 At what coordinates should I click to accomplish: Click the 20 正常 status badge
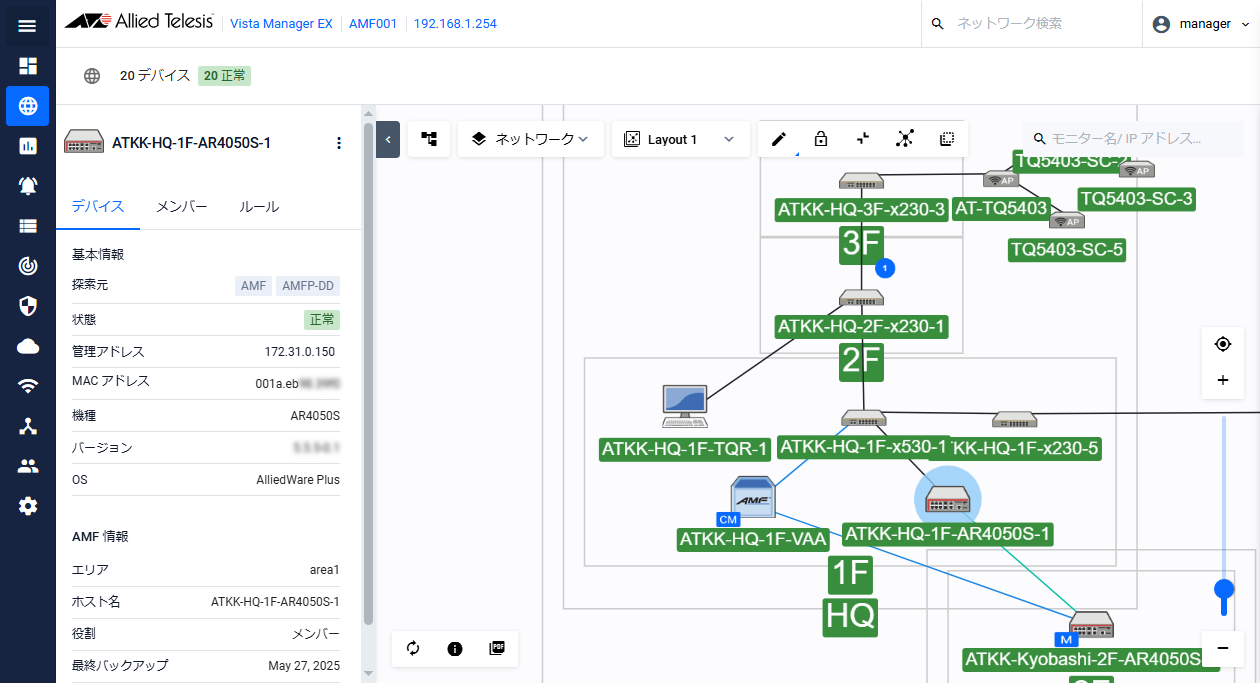[224, 75]
